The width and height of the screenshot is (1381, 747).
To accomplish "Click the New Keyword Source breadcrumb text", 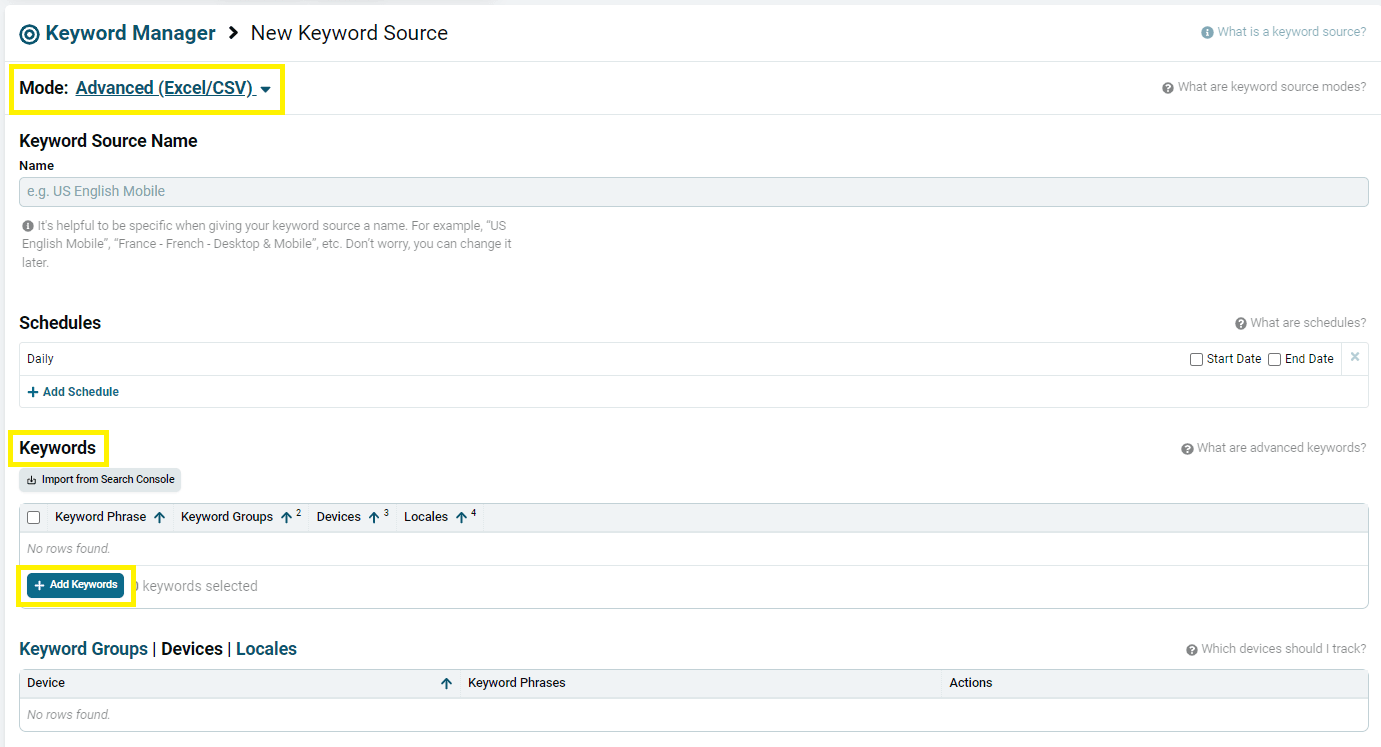I will point(349,33).
